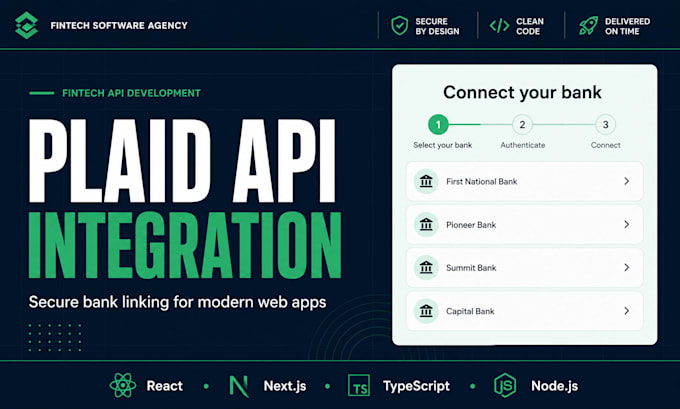Click the Fintech Software Agency header text
680x409 pixels.
119,26
